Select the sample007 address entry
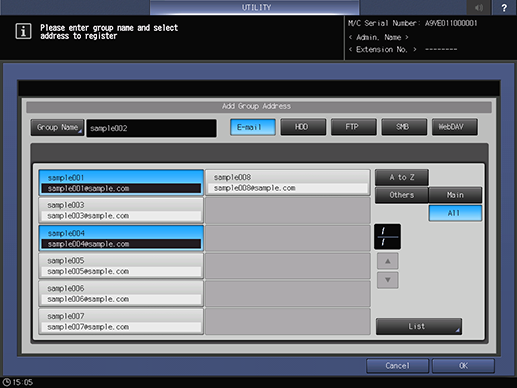This screenshot has width=517, height=388. [121, 321]
